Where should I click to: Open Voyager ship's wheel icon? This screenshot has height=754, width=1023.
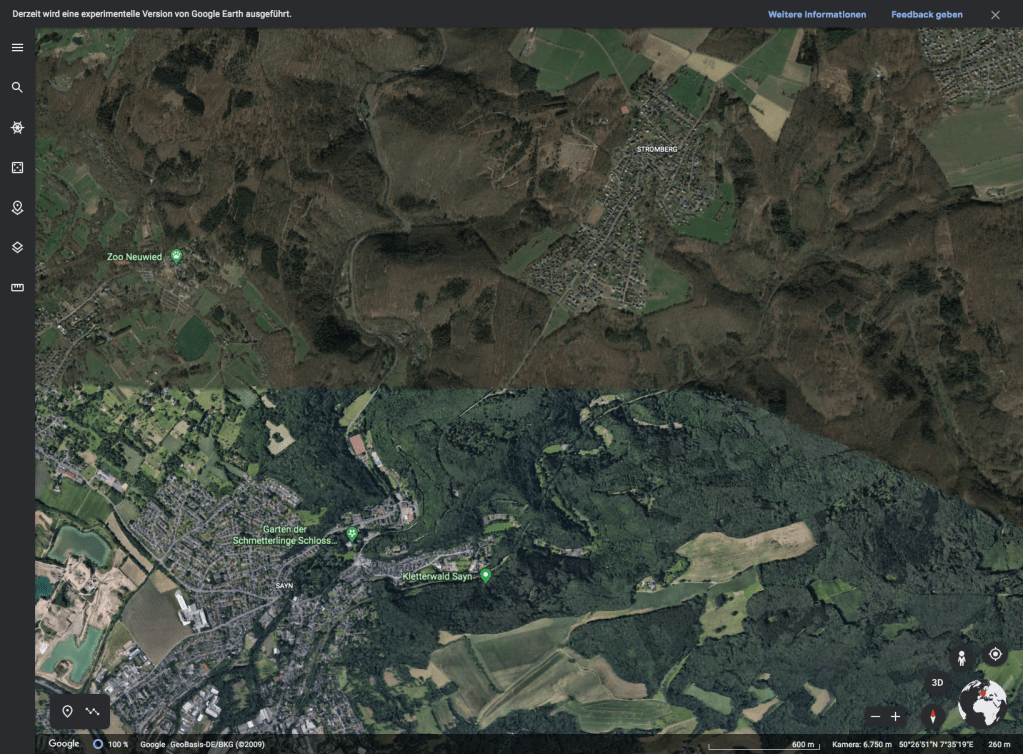tap(17, 128)
